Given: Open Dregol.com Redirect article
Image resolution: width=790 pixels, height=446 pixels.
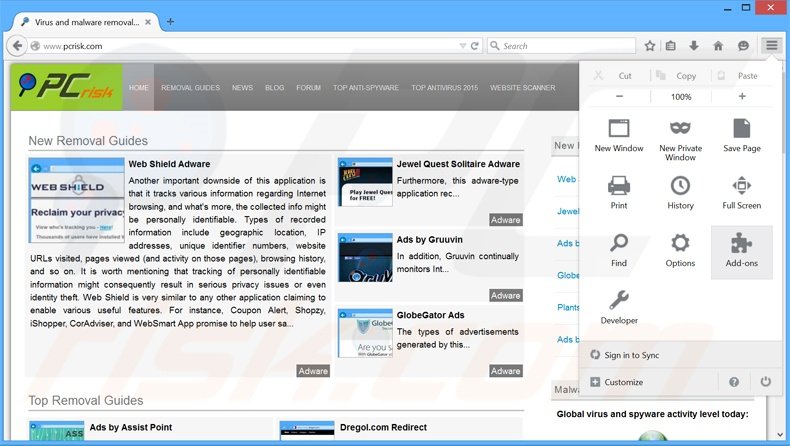Looking at the screenshot, I should coord(383,427).
